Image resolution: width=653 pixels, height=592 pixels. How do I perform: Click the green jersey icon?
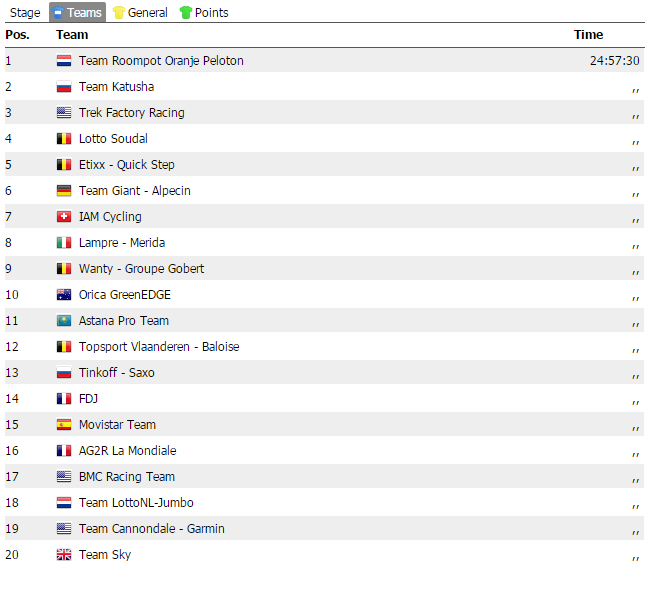click(x=186, y=13)
